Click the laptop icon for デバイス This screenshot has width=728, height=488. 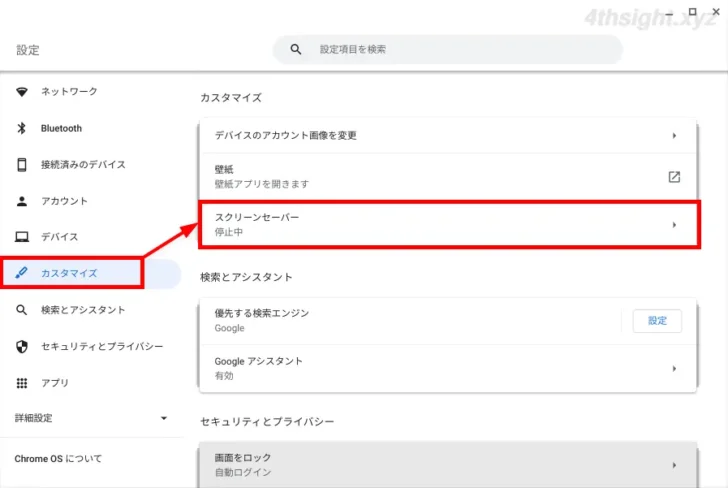click(x=21, y=237)
